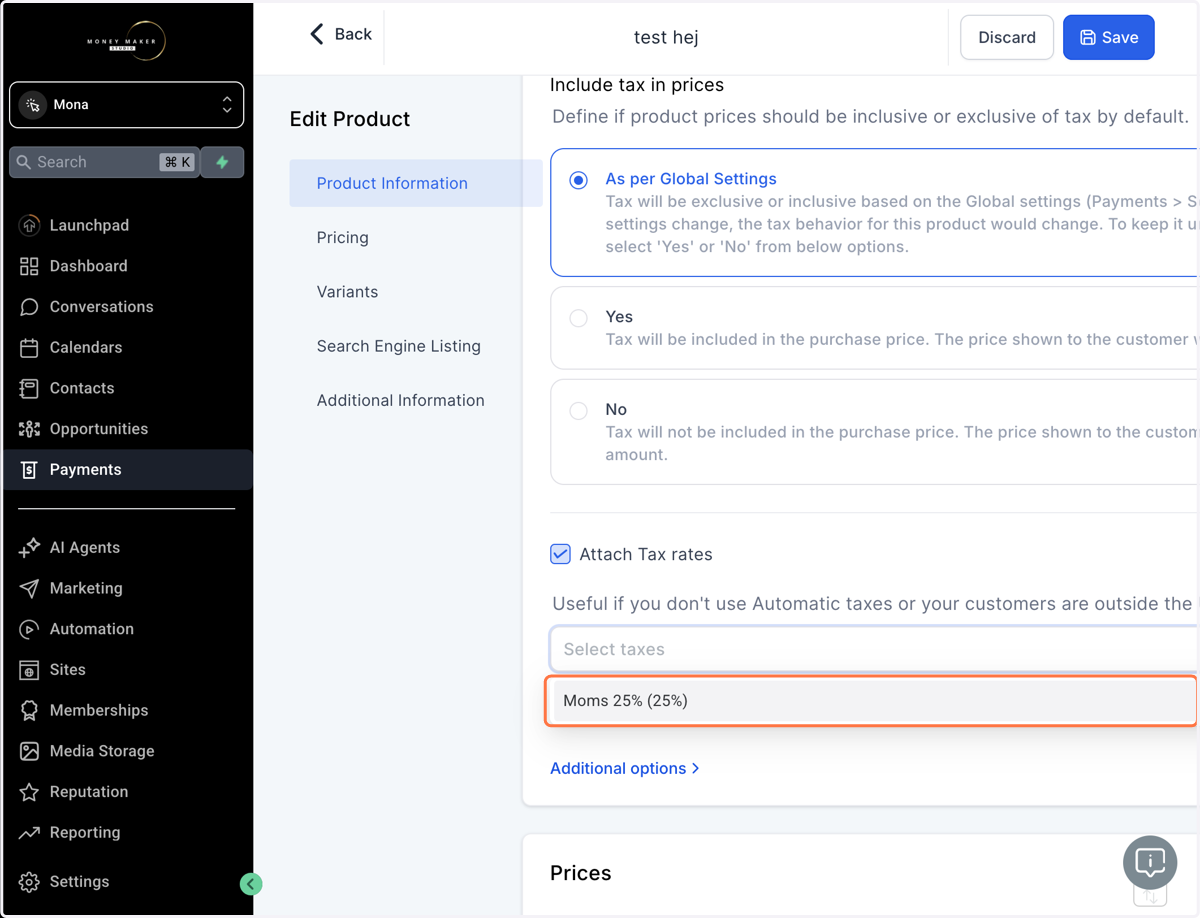Click the Discard button

1007,37
